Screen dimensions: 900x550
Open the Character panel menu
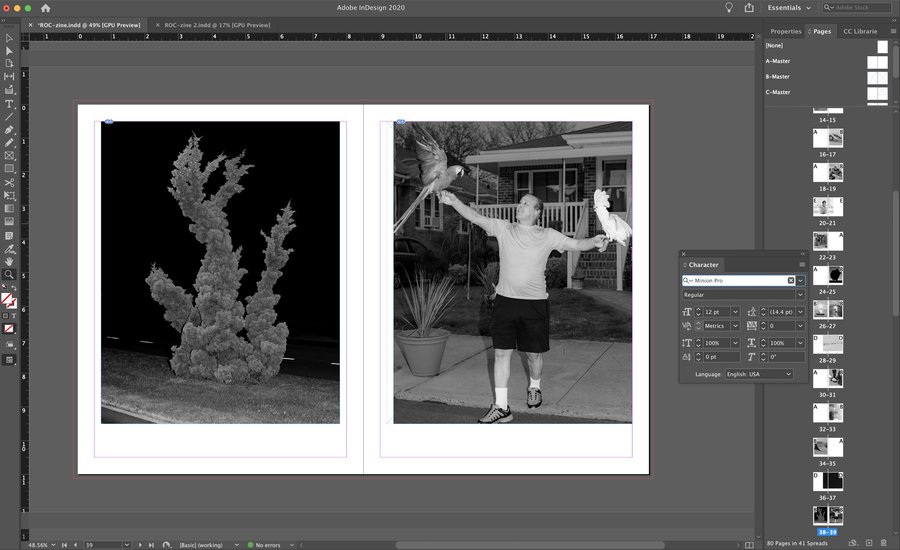click(x=801, y=265)
